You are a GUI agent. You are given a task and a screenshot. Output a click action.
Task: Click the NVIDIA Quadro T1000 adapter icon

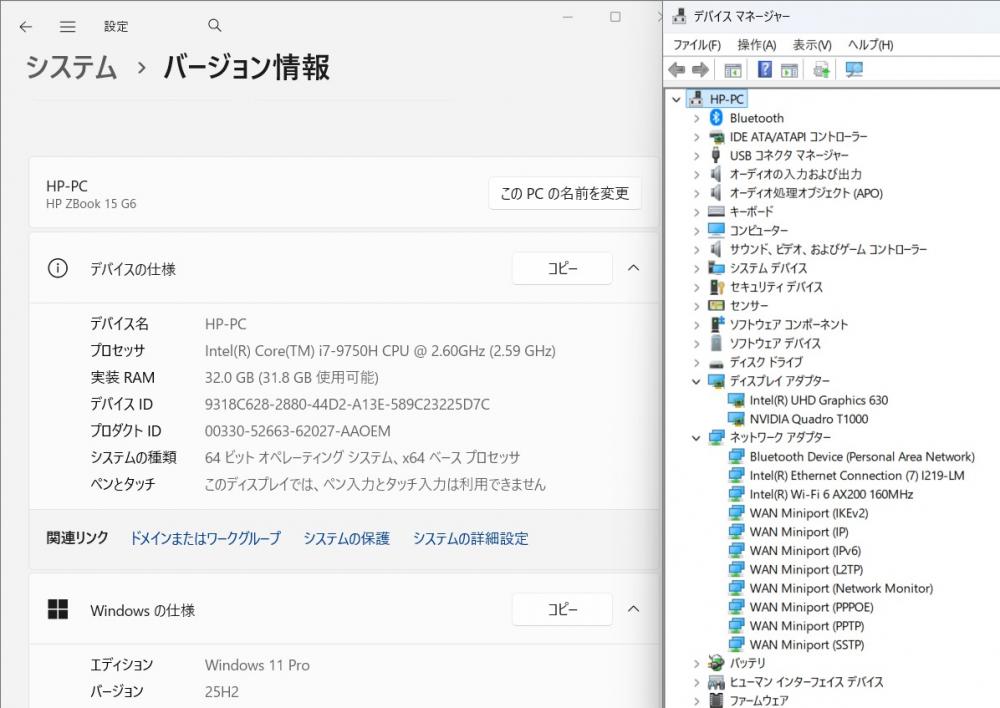pyautogui.click(x=736, y=419)
